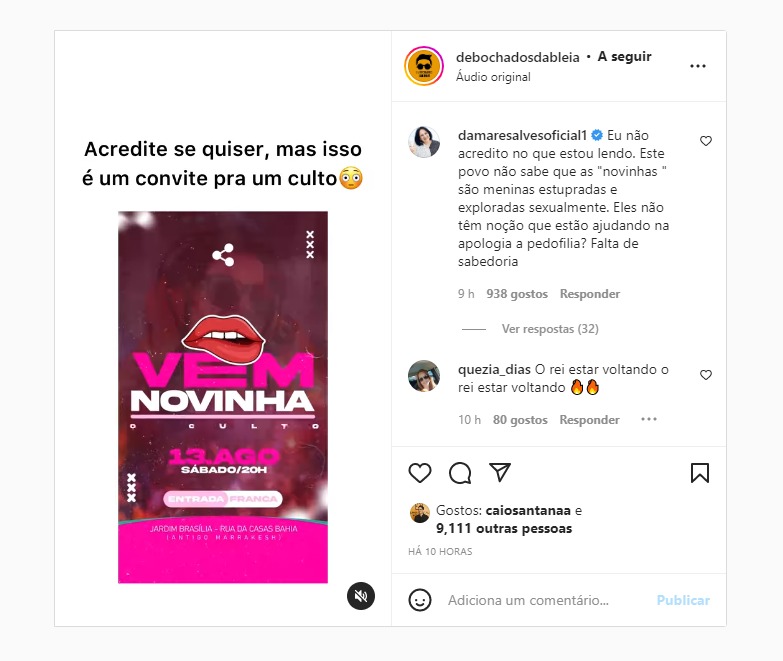Like damaresalvesoficial1's comment

[706, 141]
